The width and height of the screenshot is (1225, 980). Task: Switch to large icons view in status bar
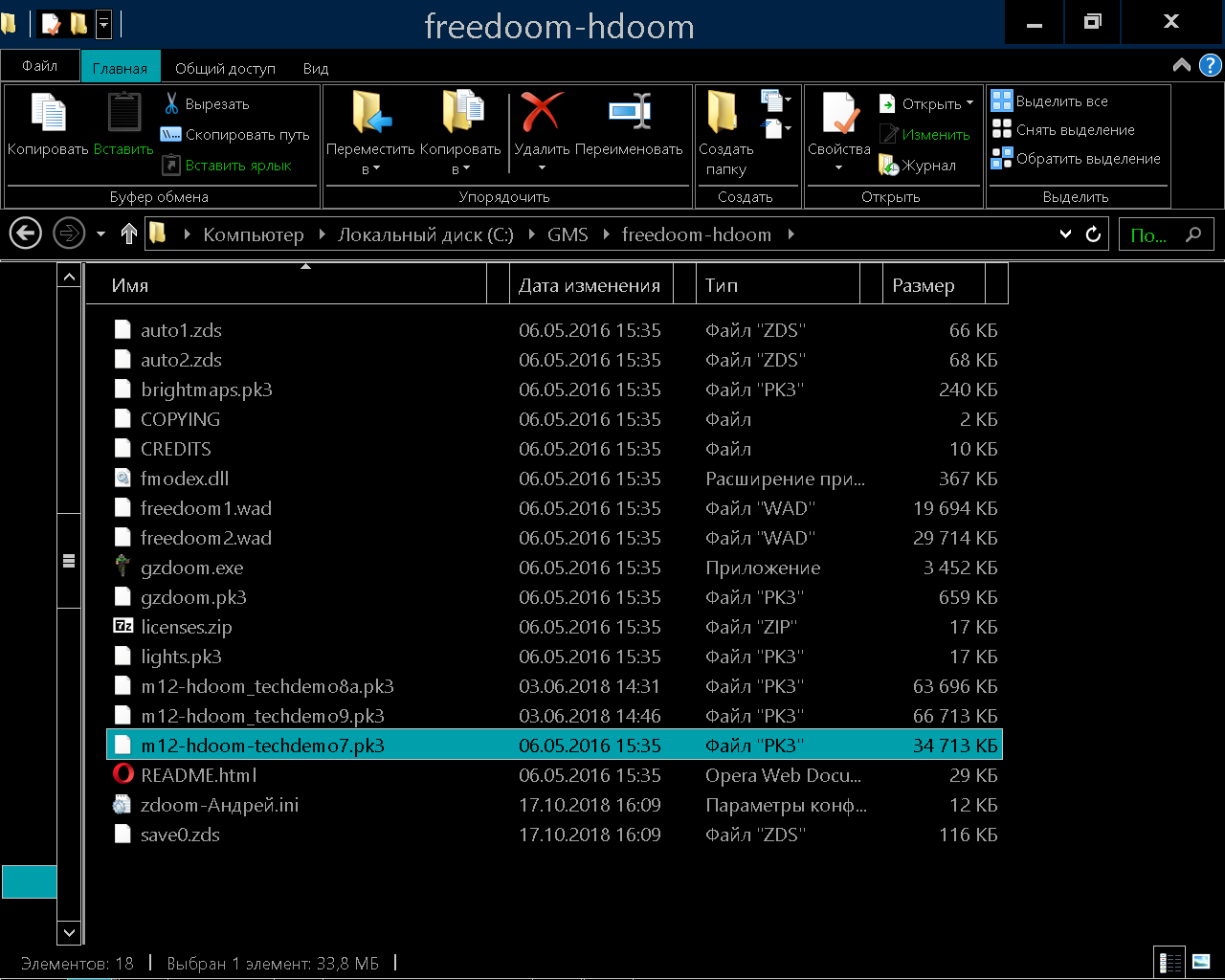pyautogui.click(x=1201, y=962)
